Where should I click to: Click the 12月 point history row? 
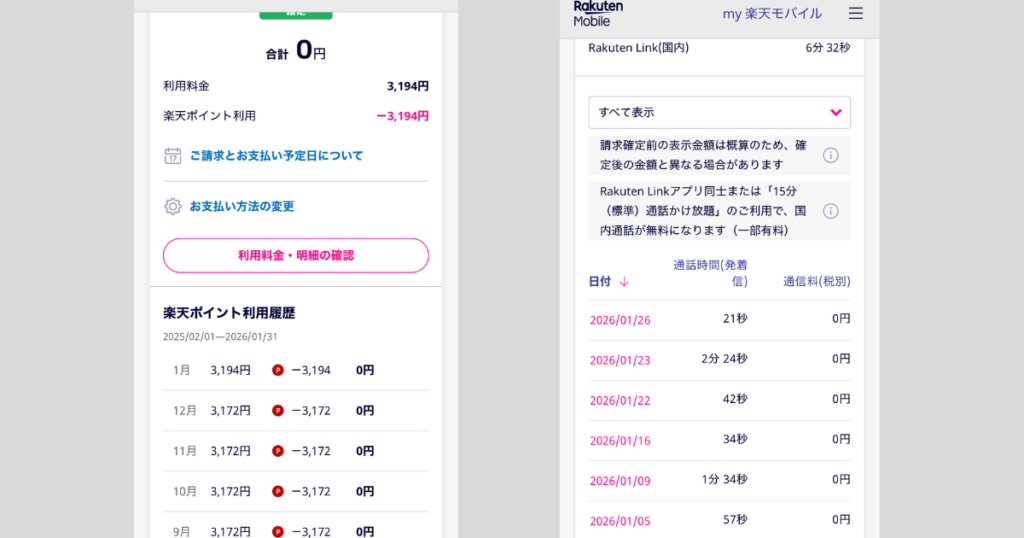pos(295,410)
